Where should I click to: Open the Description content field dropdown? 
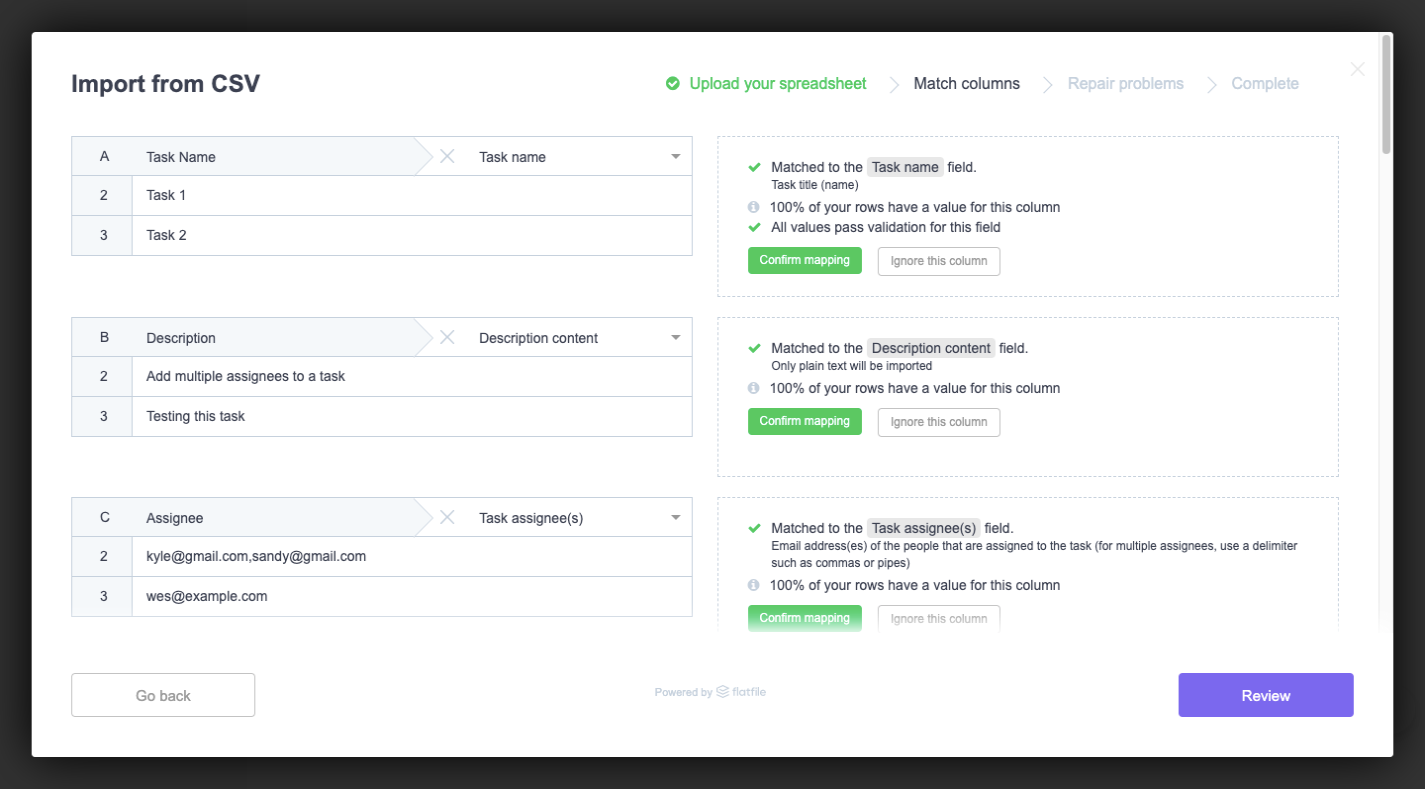click(x=674, y=337)
